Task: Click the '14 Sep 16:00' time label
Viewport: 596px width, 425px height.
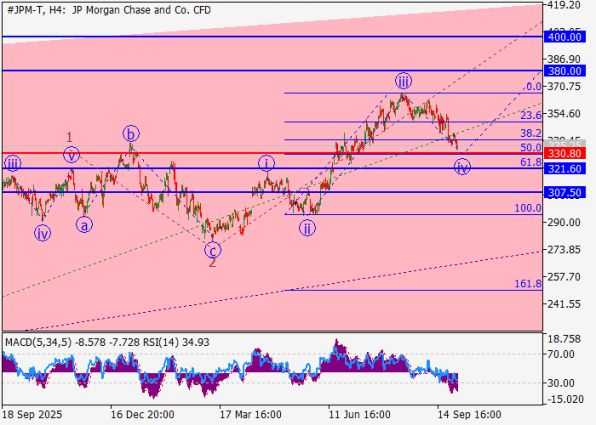Action: 469,415
